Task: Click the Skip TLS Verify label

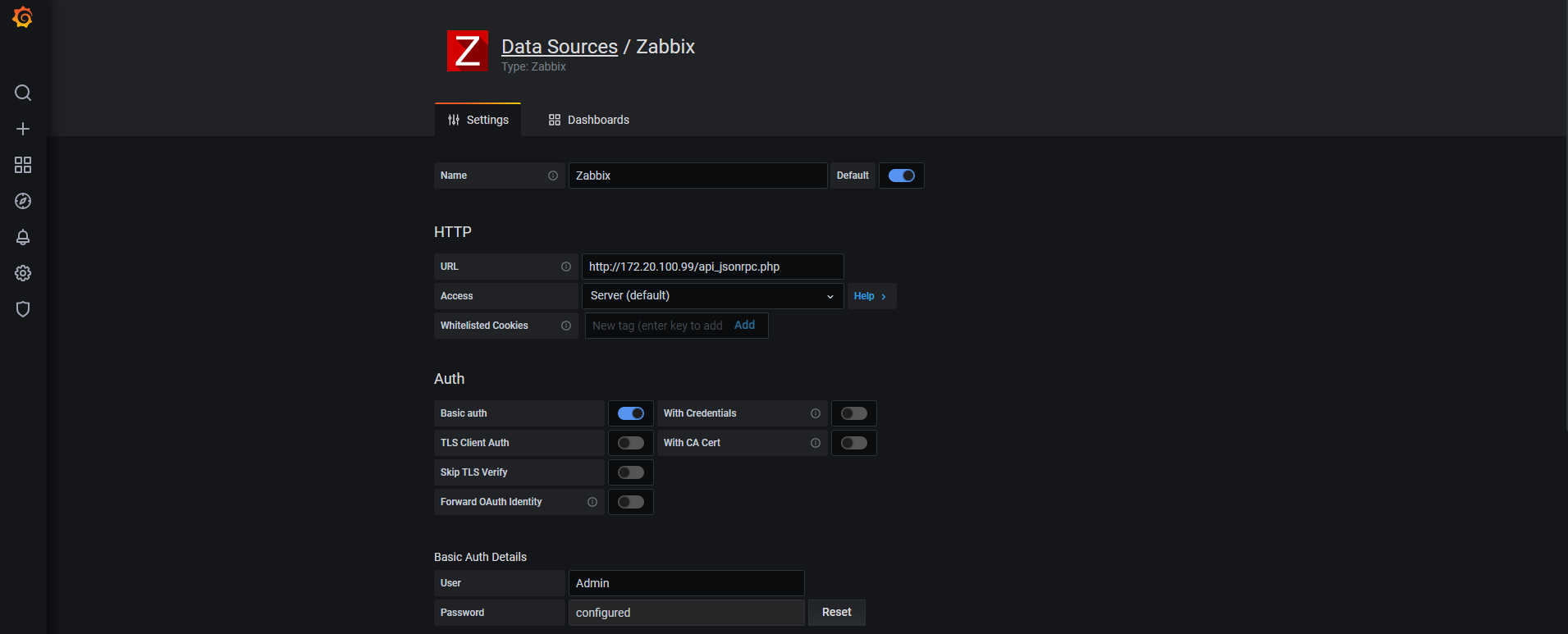Action: pos(474,472)
